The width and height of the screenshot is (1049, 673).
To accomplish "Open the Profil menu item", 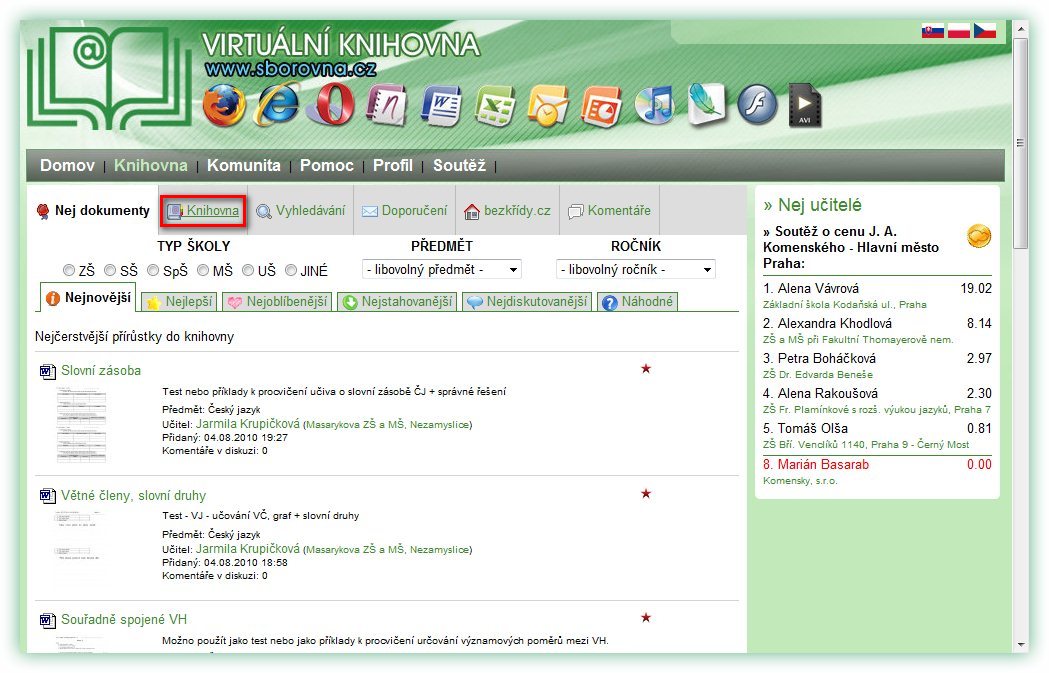I will click(393, 165).
